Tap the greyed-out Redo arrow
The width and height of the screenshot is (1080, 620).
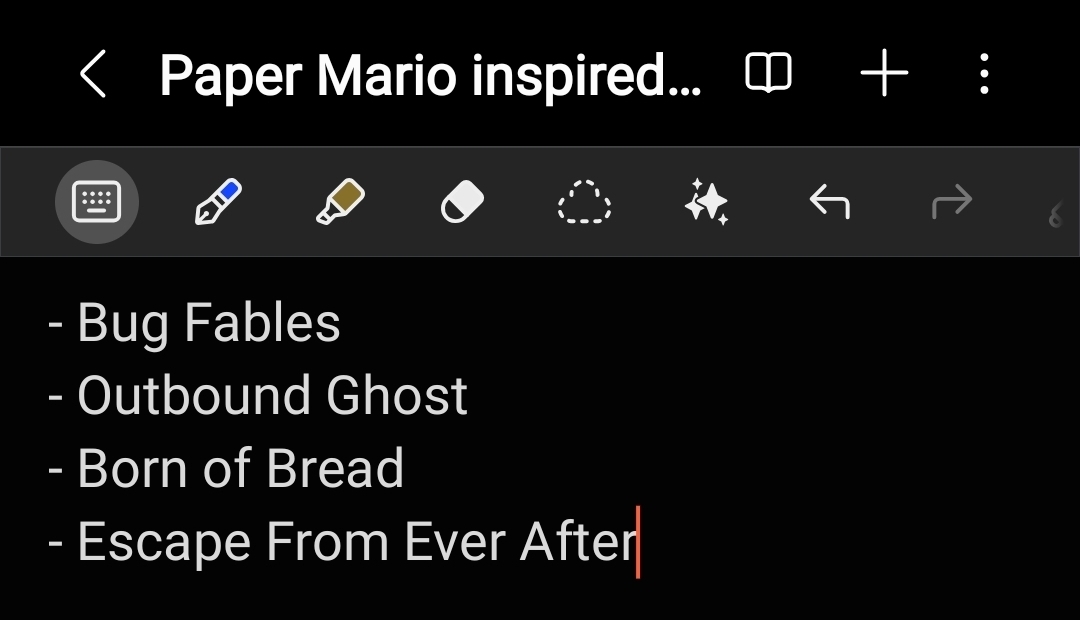pos(951,203)
